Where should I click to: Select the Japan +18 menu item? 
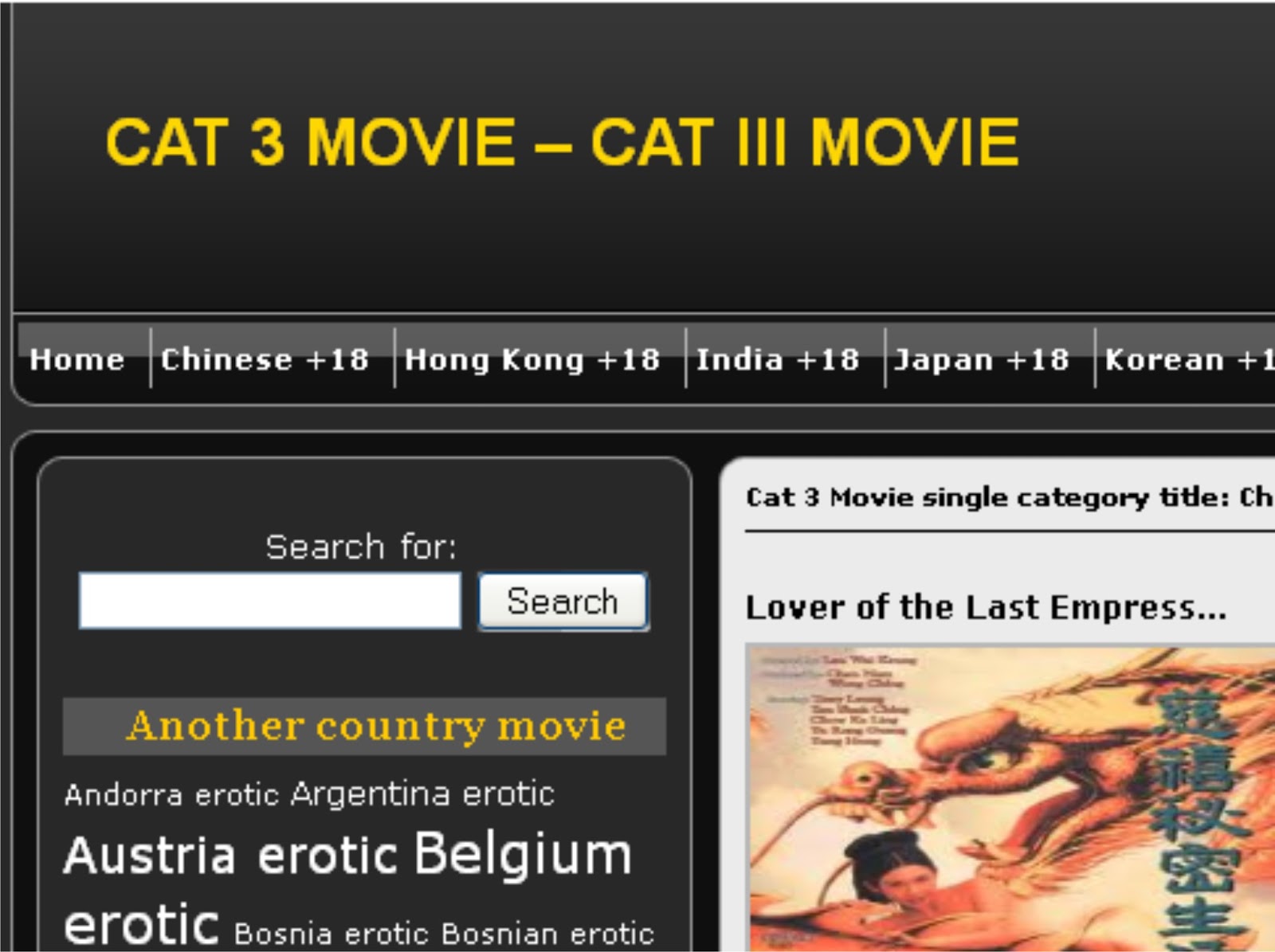(982, 360)
